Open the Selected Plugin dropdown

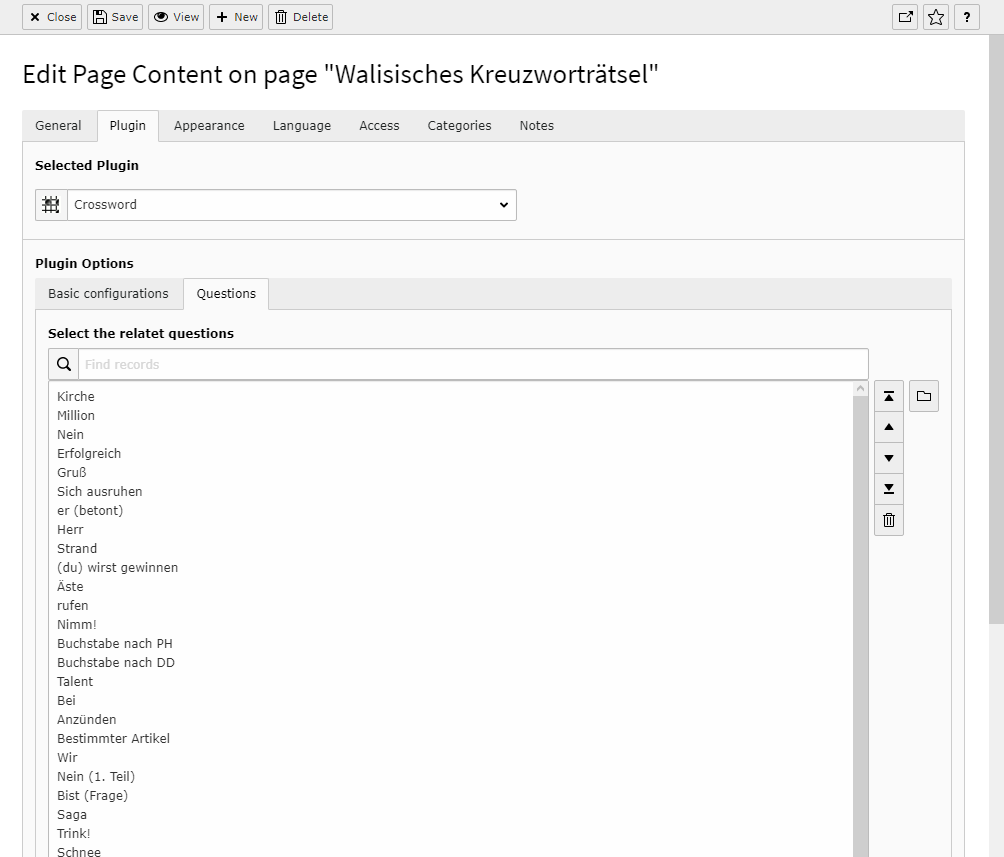(x=292, y=205)
